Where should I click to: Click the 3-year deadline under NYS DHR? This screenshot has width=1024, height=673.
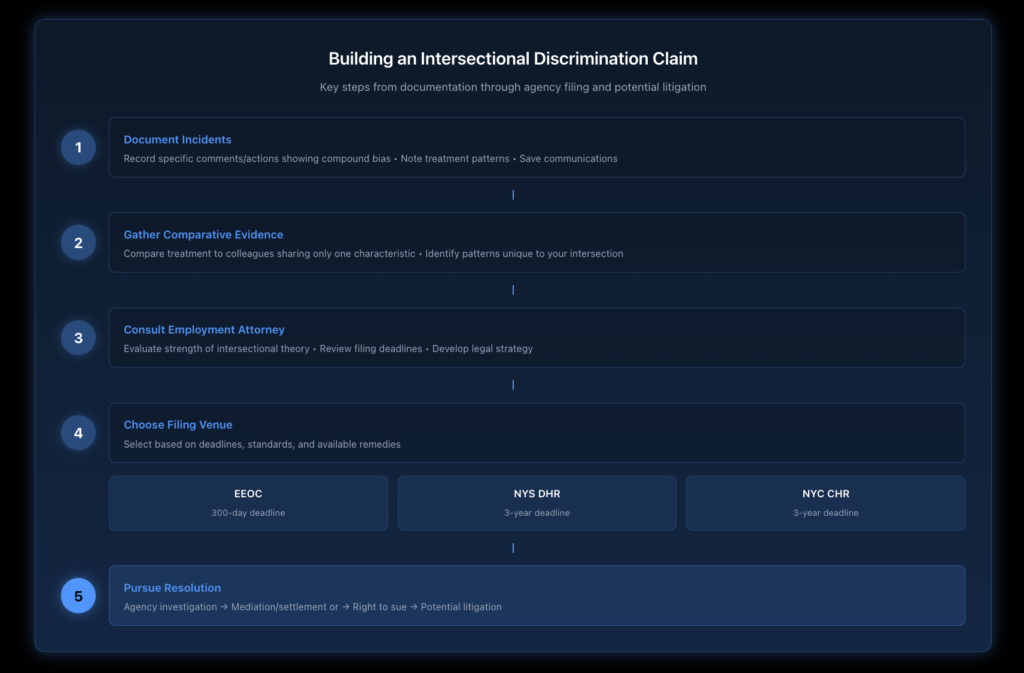(x=537, y=512)
